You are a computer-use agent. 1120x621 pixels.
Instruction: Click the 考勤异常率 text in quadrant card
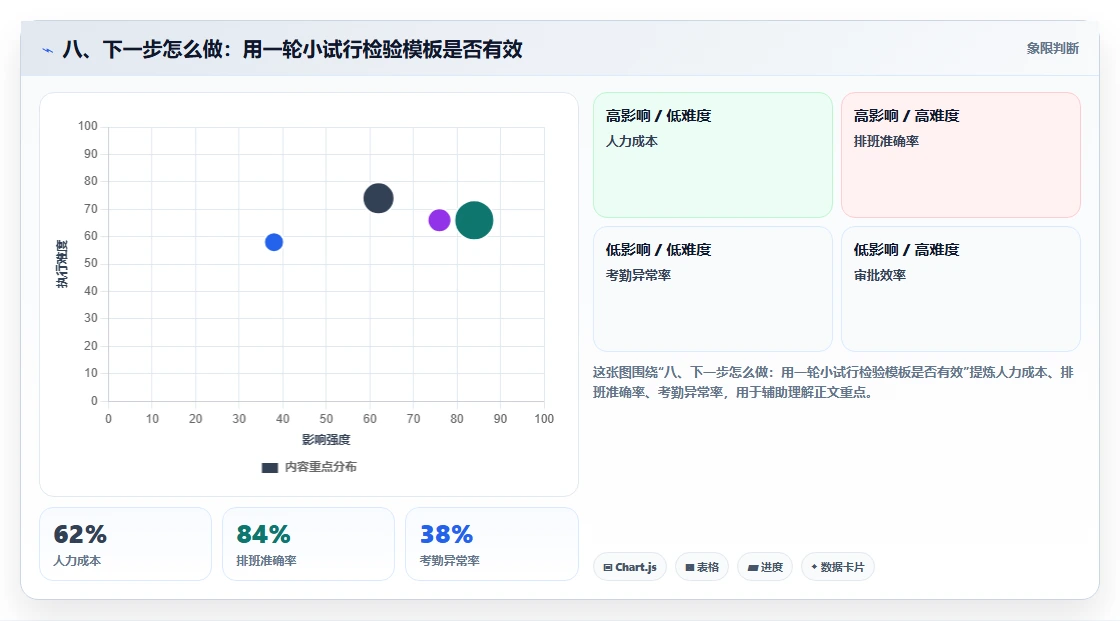(638, 275)
